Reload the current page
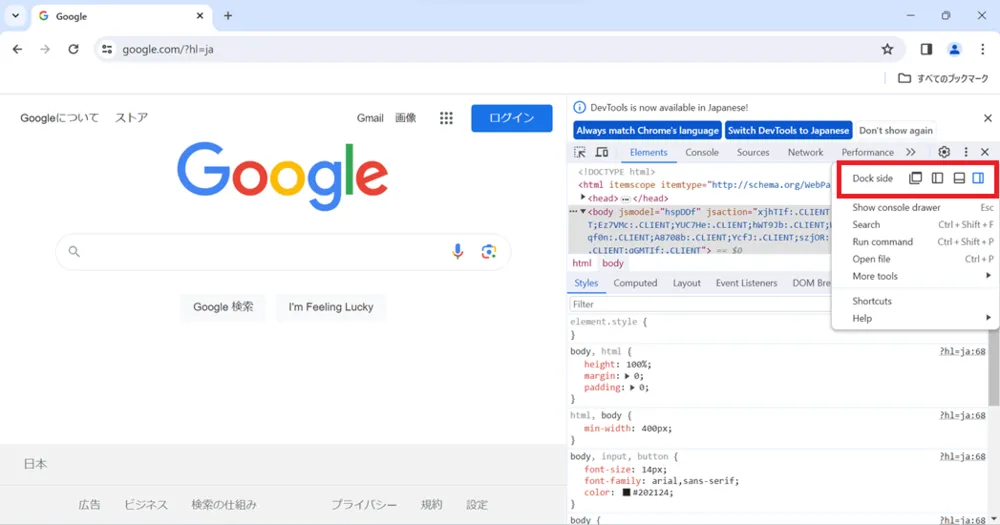The height and width of the screenshot is (525, 1000). (73, 49)
